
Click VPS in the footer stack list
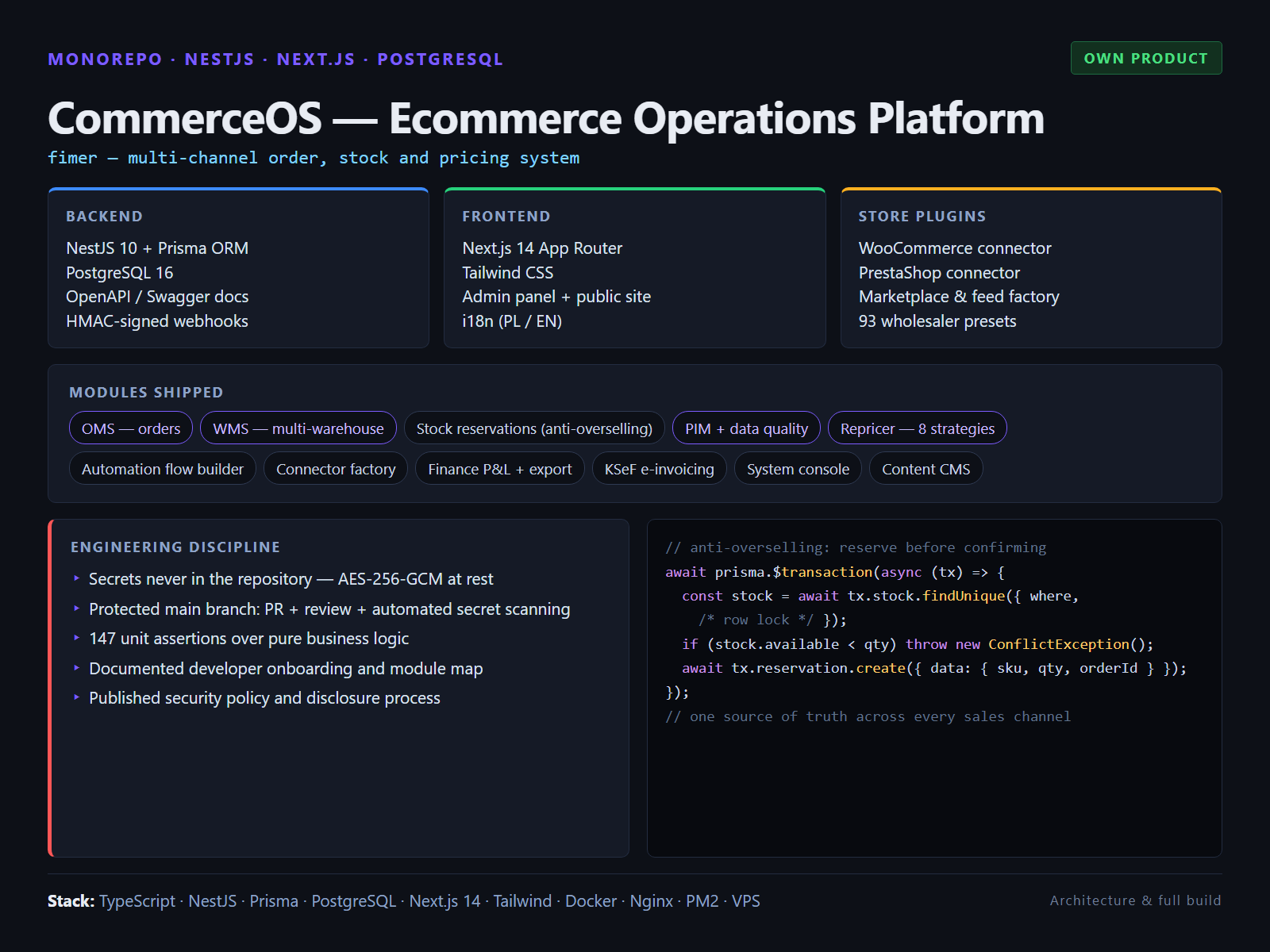coord(746,901)
